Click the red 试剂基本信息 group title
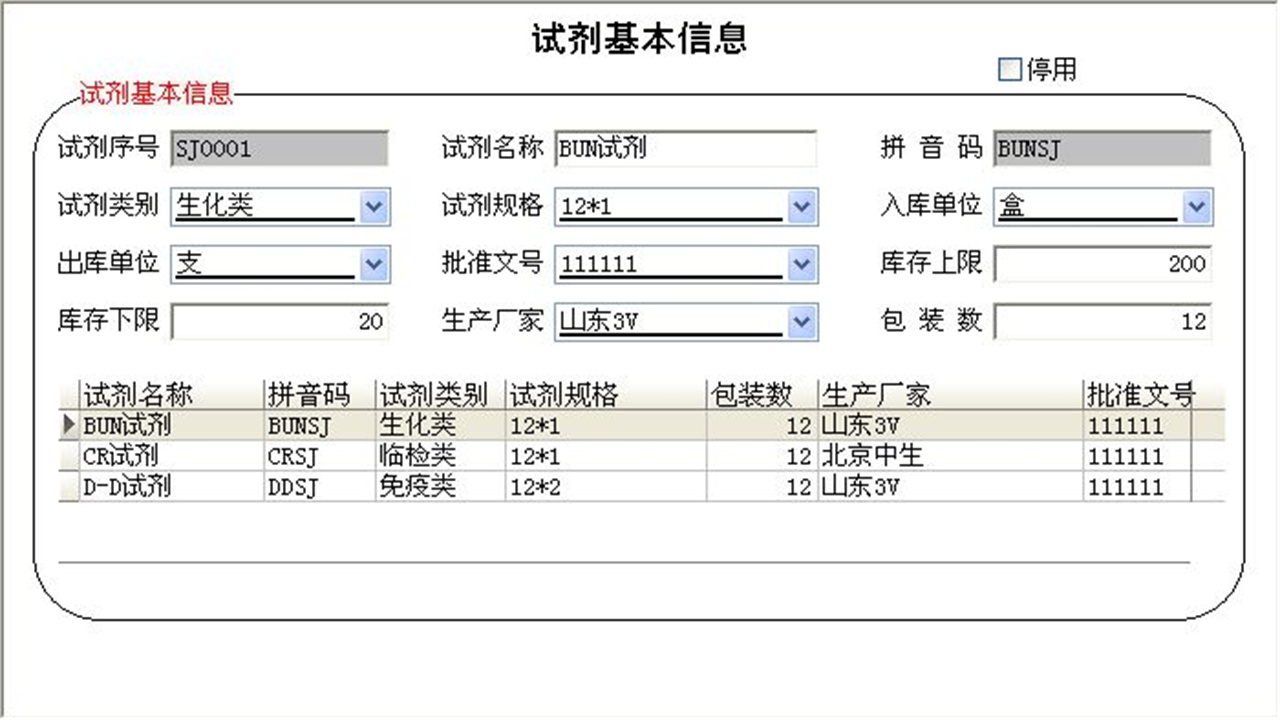1280x720 pixels. [155, 93]
